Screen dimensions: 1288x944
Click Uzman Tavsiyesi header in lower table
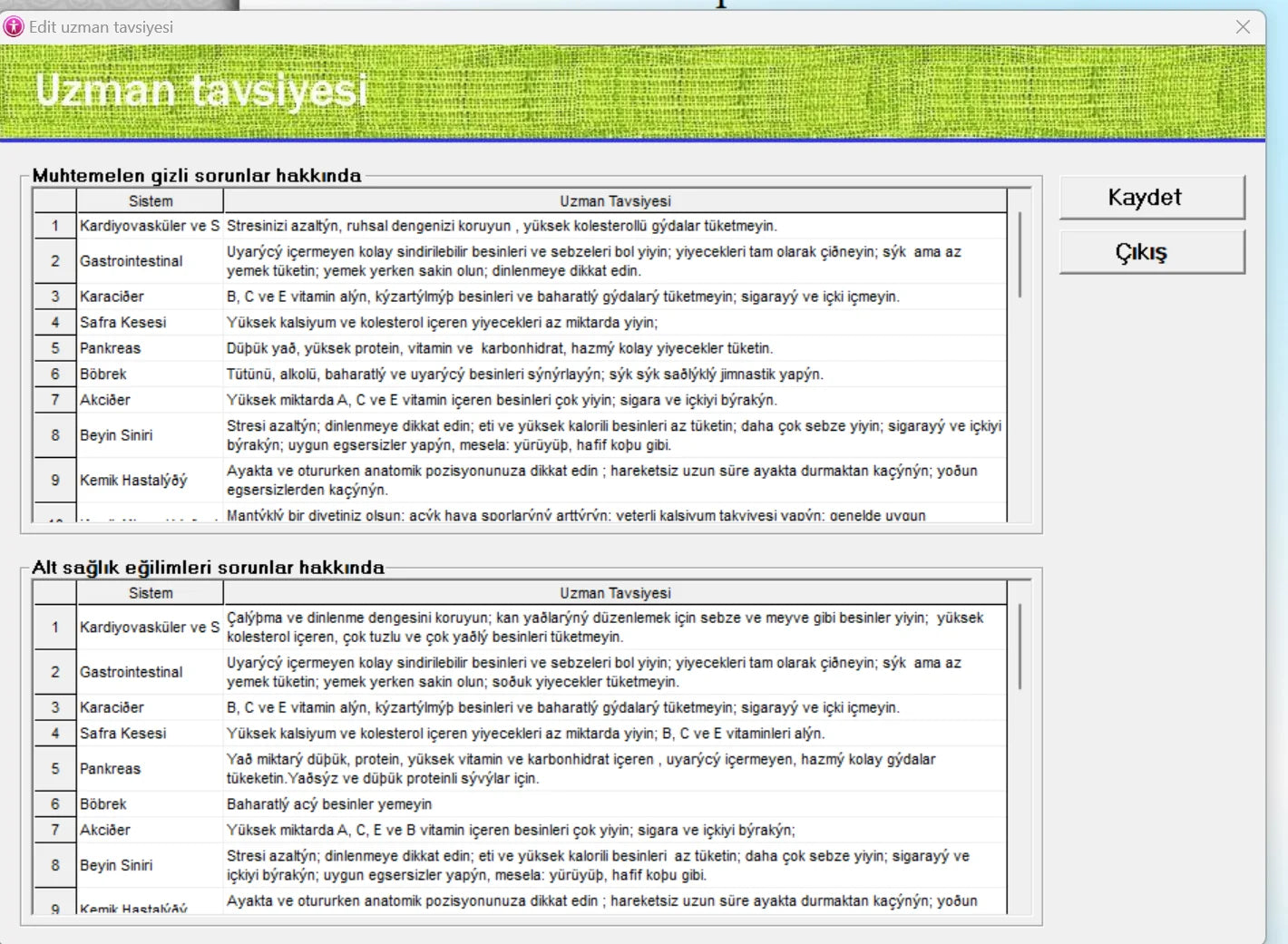click(615, 593)
